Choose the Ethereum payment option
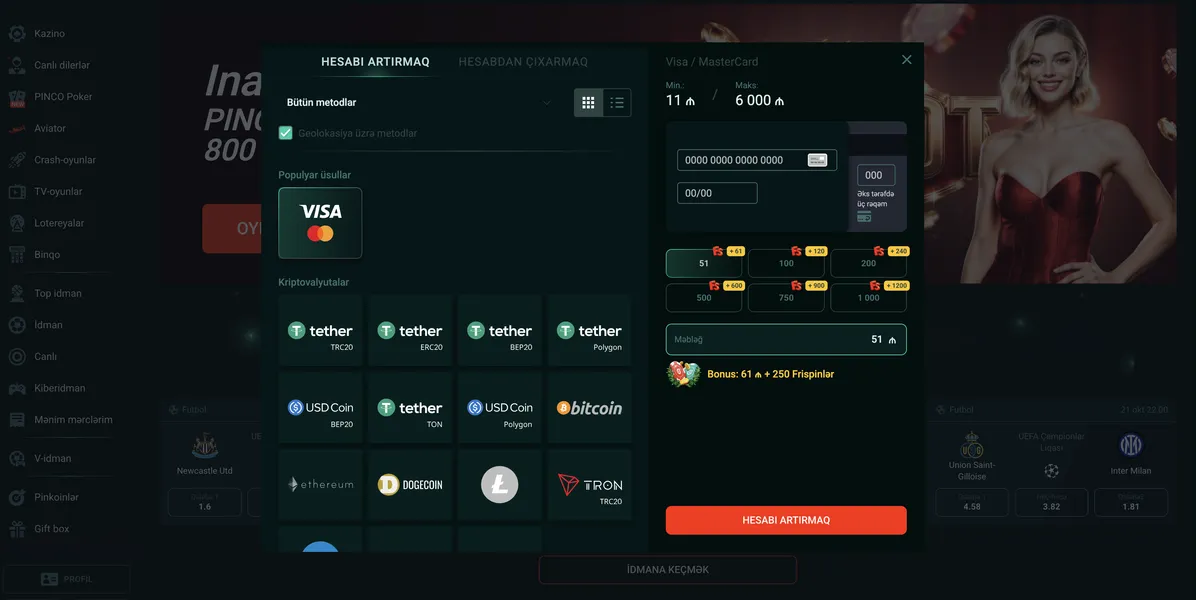Screen dimensions: 1196x600 (x=320, y=485)
